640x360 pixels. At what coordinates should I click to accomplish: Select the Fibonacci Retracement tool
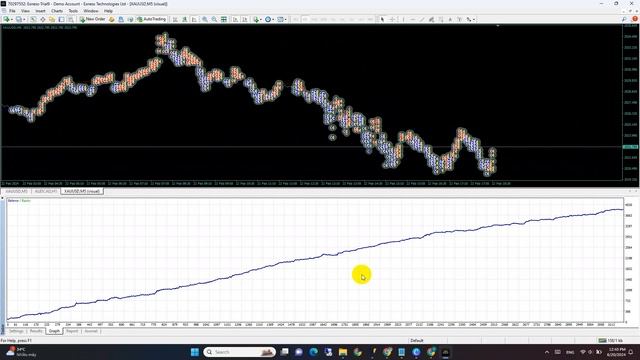point(440,19)
